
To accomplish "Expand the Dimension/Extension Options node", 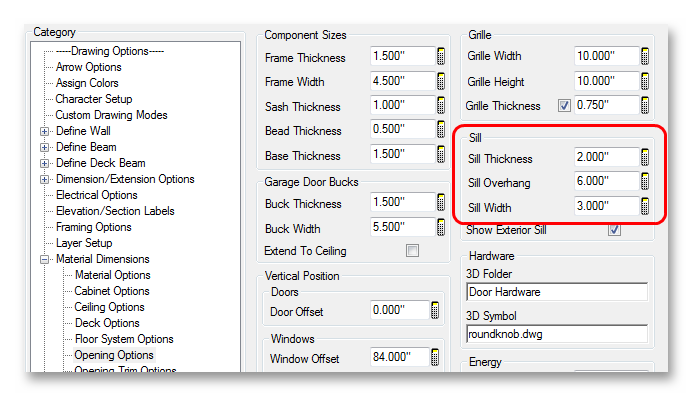I will coord(44,179).
